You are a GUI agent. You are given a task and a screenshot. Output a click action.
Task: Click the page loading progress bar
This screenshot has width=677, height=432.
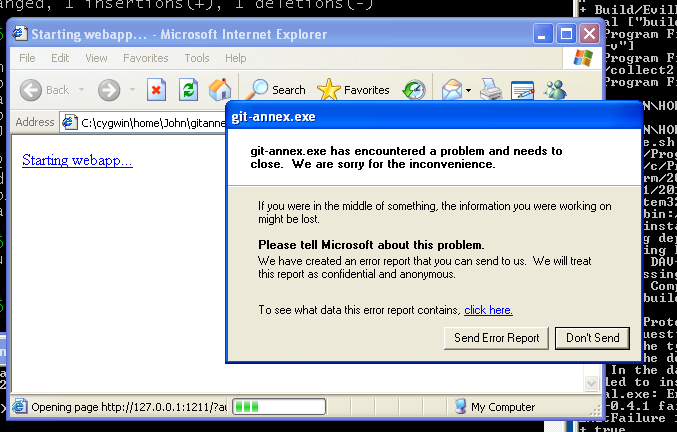coord(279,407)
